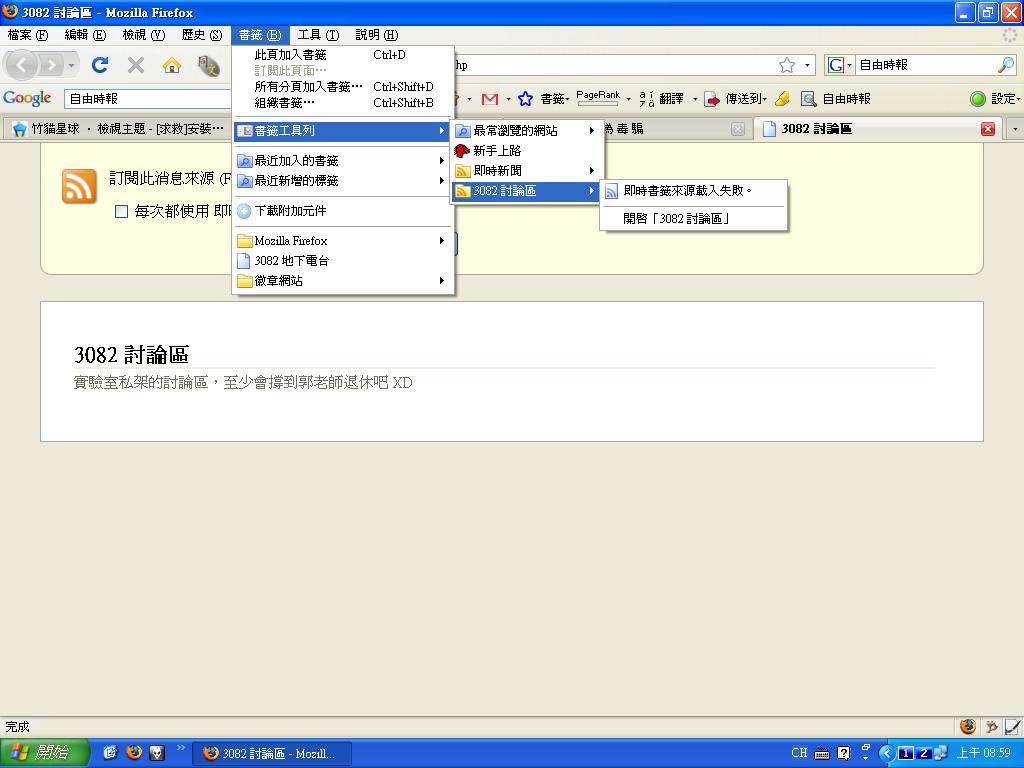Image resolution: width=1024 pixels, height=768 pixels.
Task: Expand the 最近新增的標籤 submenu
Action: [x=343, y=181]
